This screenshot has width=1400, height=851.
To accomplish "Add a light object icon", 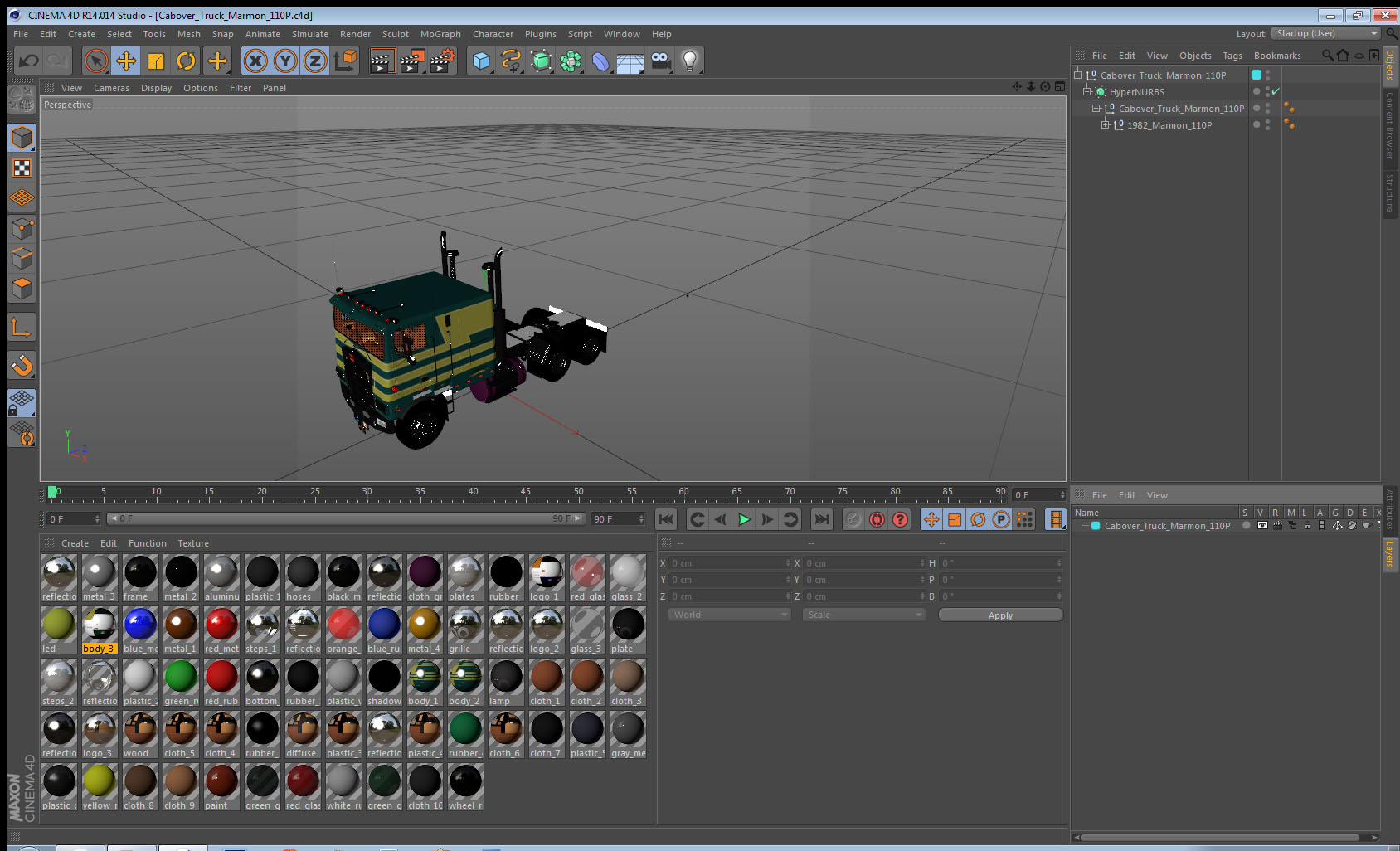I will click(x=690, y=61).
